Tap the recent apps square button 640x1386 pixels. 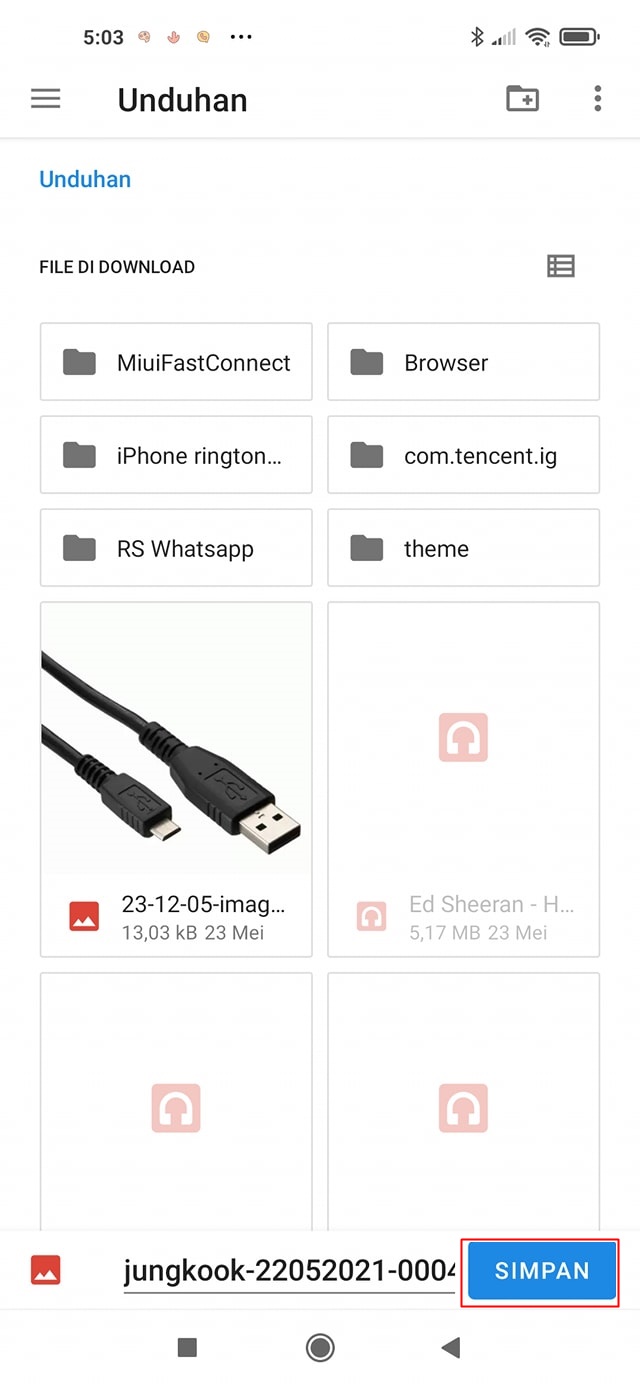[187, 1348]
